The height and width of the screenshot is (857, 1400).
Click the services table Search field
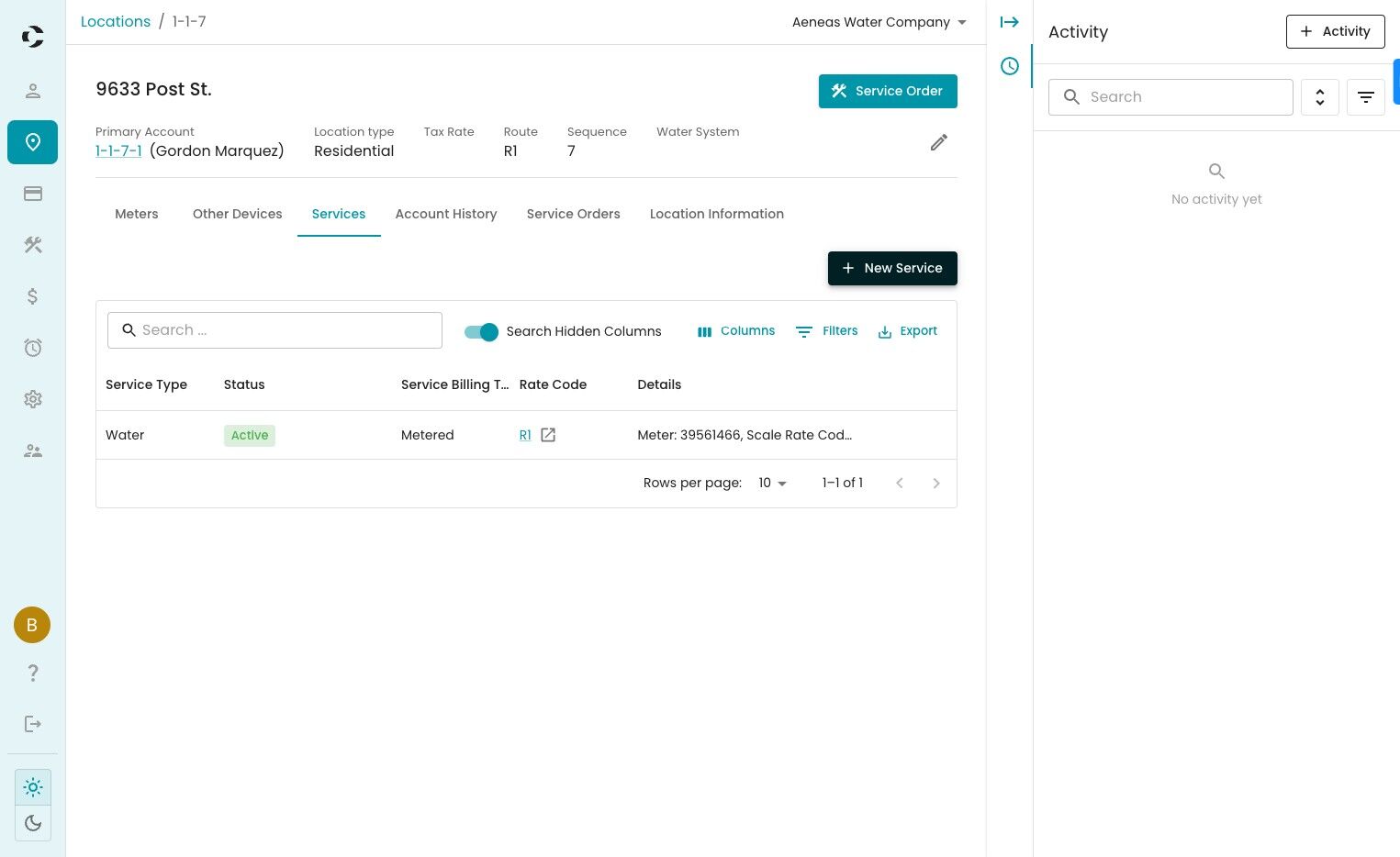coord(286,330)
